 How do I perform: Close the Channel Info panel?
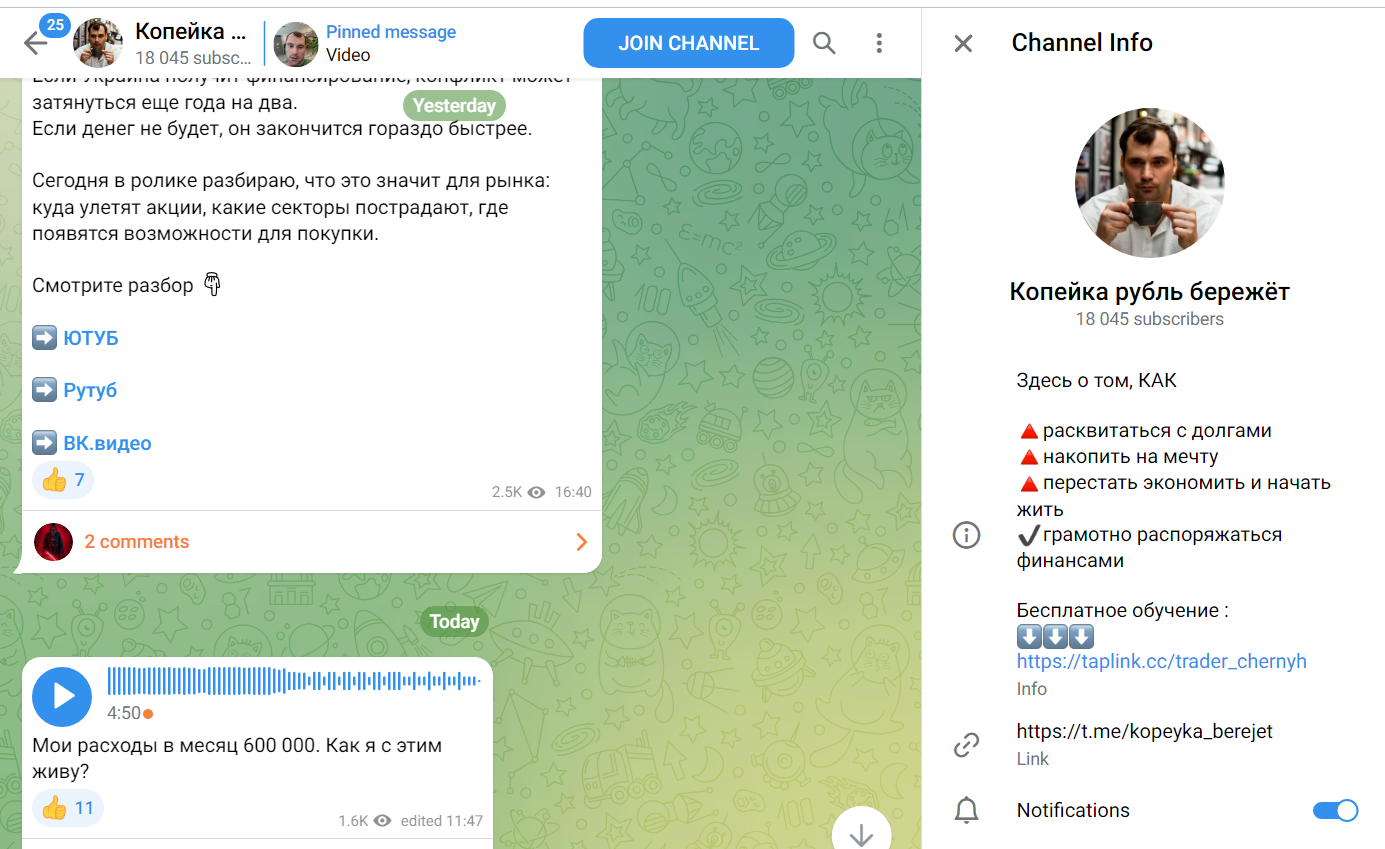[x=963, y=43]
